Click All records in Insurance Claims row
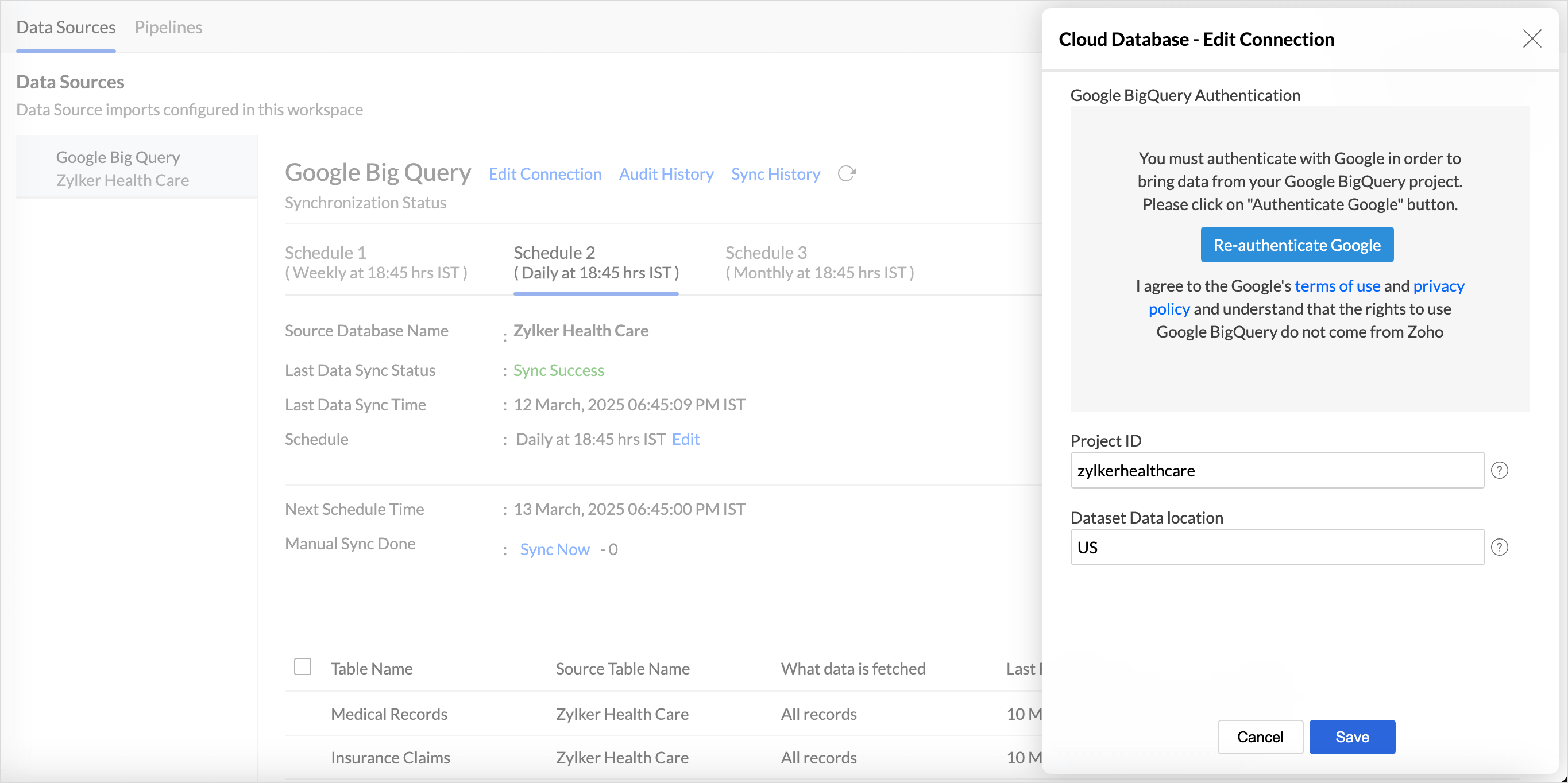 pyautogui.click(x=818, y=757)
